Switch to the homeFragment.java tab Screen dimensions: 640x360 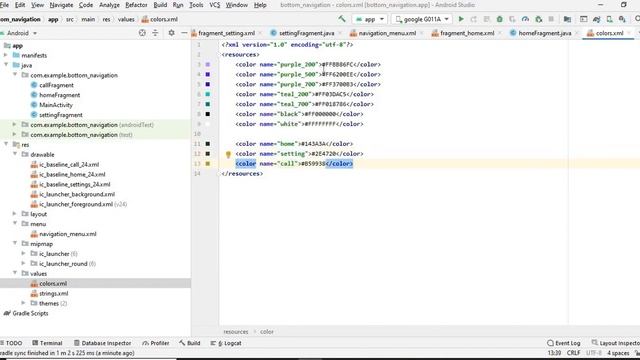click(544, 33)
